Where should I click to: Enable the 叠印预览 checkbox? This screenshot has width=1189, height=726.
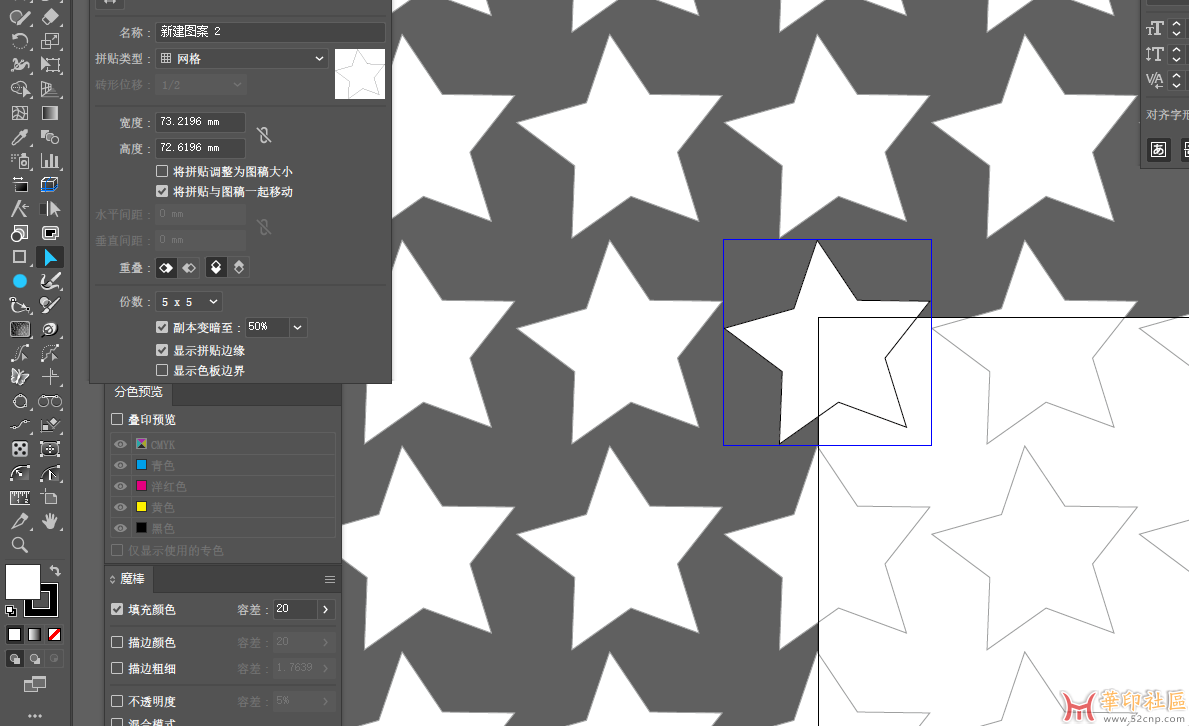(x=117, y=419)
